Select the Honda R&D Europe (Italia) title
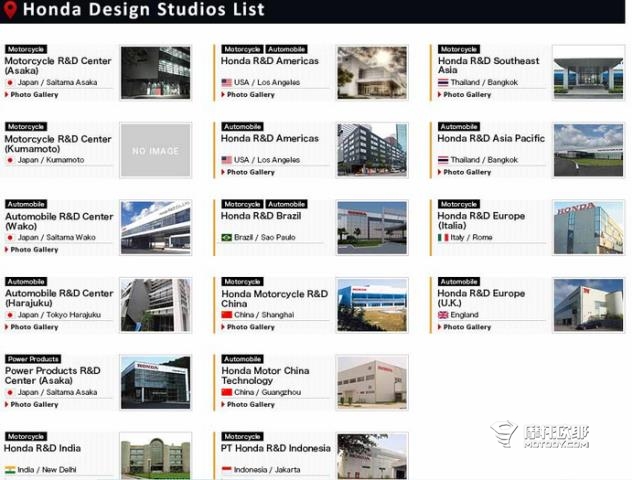 tap(481, 220)
